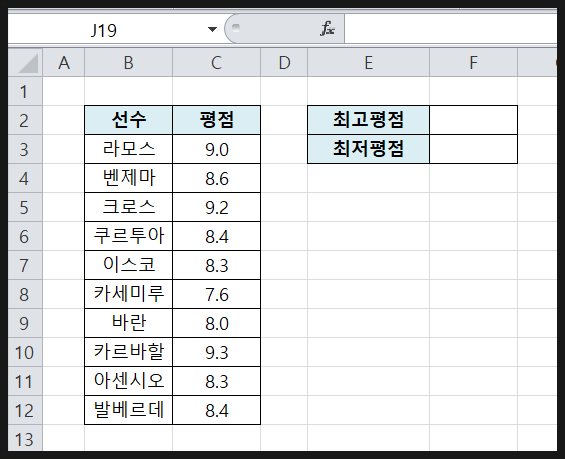Select column C header
Screen dimensions: 565x459
pyautogui.click(x=217, y=63)
